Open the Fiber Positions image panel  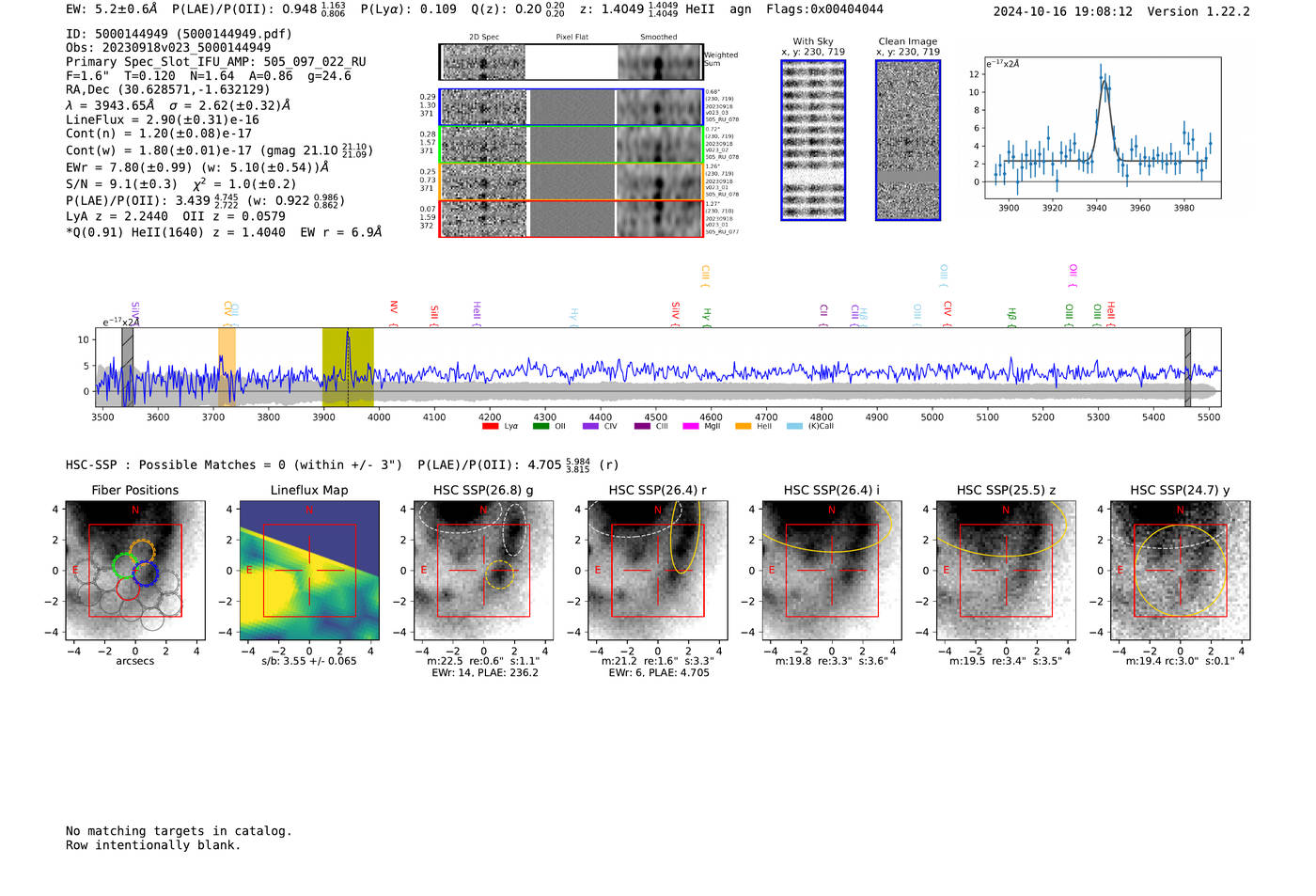[134, 570]
